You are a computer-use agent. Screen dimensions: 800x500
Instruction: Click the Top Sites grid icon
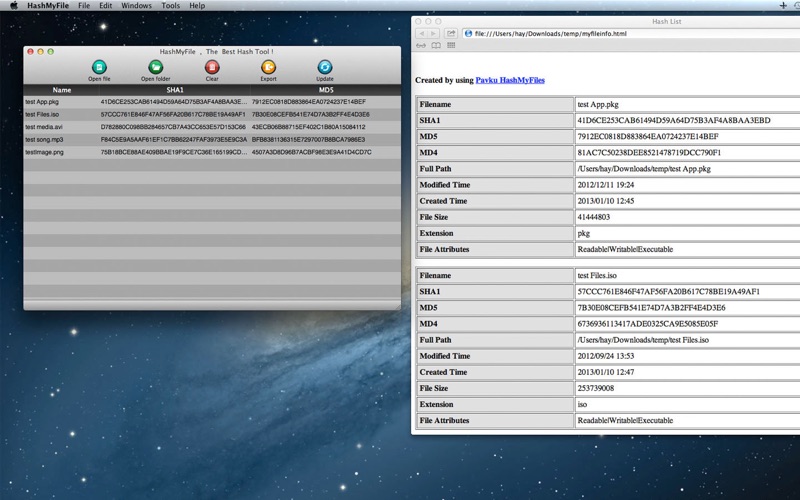[x=451, y=45]
